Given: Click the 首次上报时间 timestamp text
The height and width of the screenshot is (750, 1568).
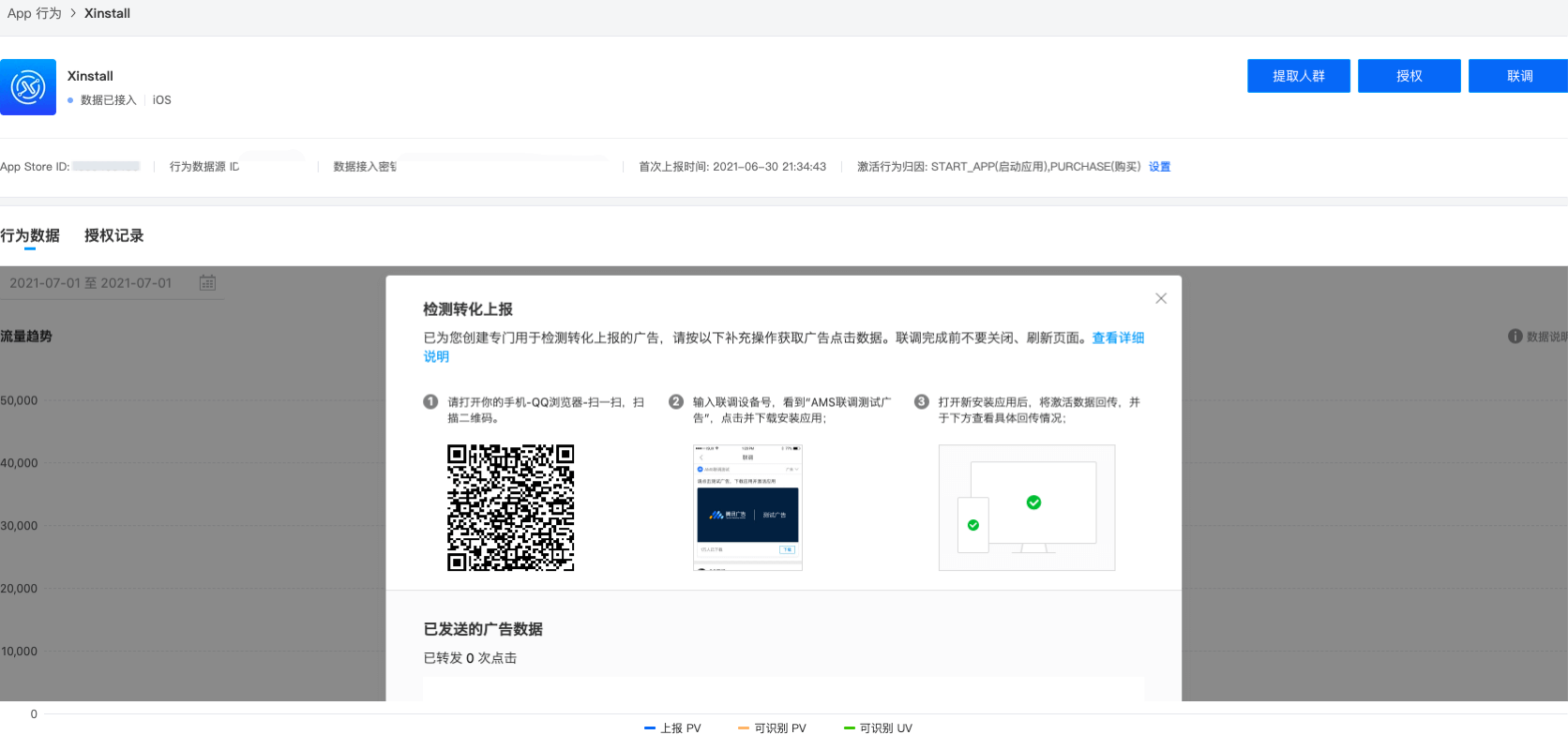Looking at the screenshot, I should tap(732, 167).
